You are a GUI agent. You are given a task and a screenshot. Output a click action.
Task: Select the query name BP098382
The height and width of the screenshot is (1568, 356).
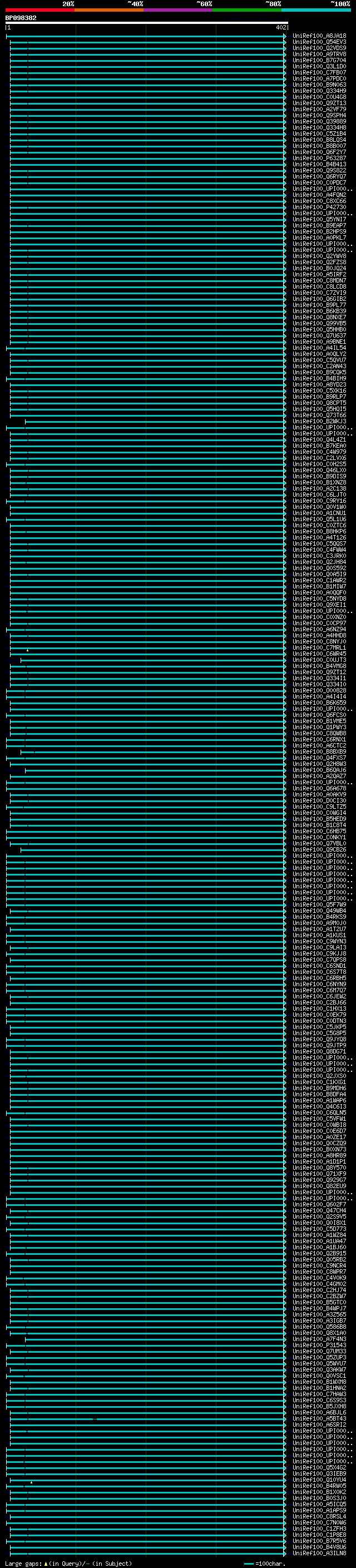click(x=21, y=18)
